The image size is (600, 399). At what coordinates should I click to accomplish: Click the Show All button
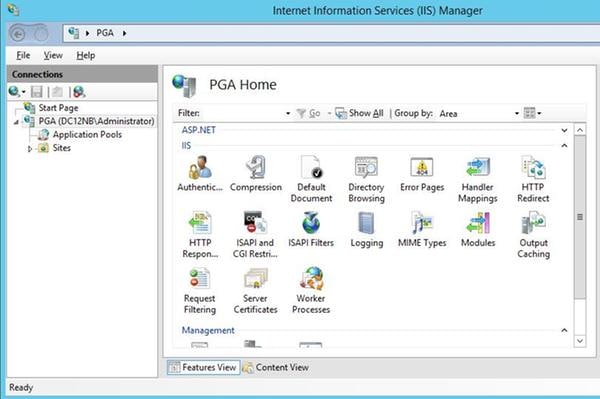coord(359,113)
